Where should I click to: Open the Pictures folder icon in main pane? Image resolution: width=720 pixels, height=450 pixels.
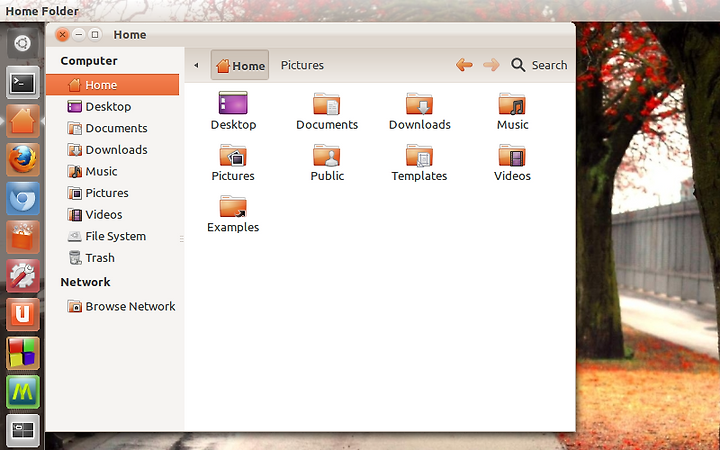(x=233, y=155)
